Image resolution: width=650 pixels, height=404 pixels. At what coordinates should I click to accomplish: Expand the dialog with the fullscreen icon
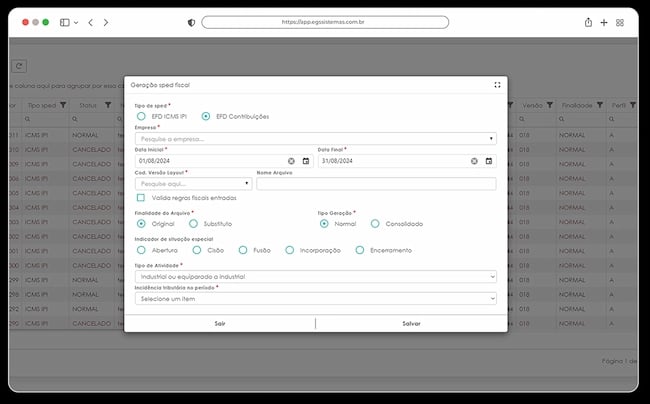pyautogui.click(x=497, y=85)
